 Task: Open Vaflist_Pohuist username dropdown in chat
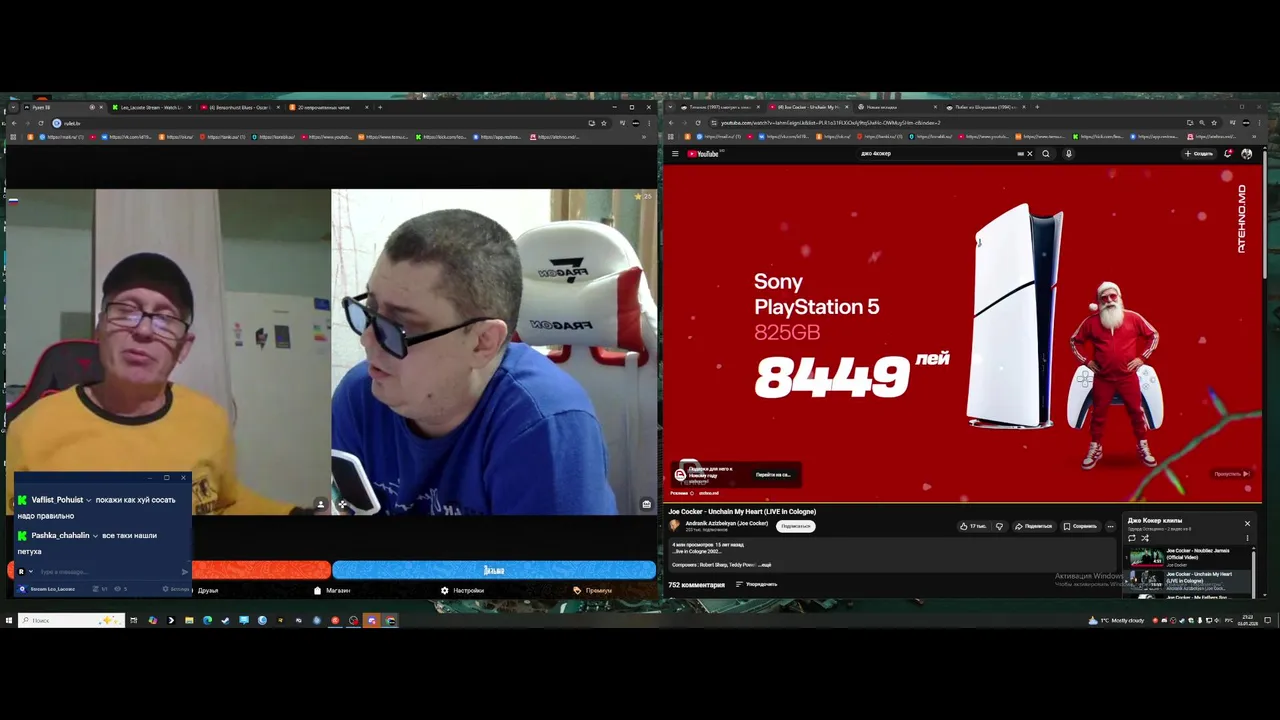click(89, 500)
